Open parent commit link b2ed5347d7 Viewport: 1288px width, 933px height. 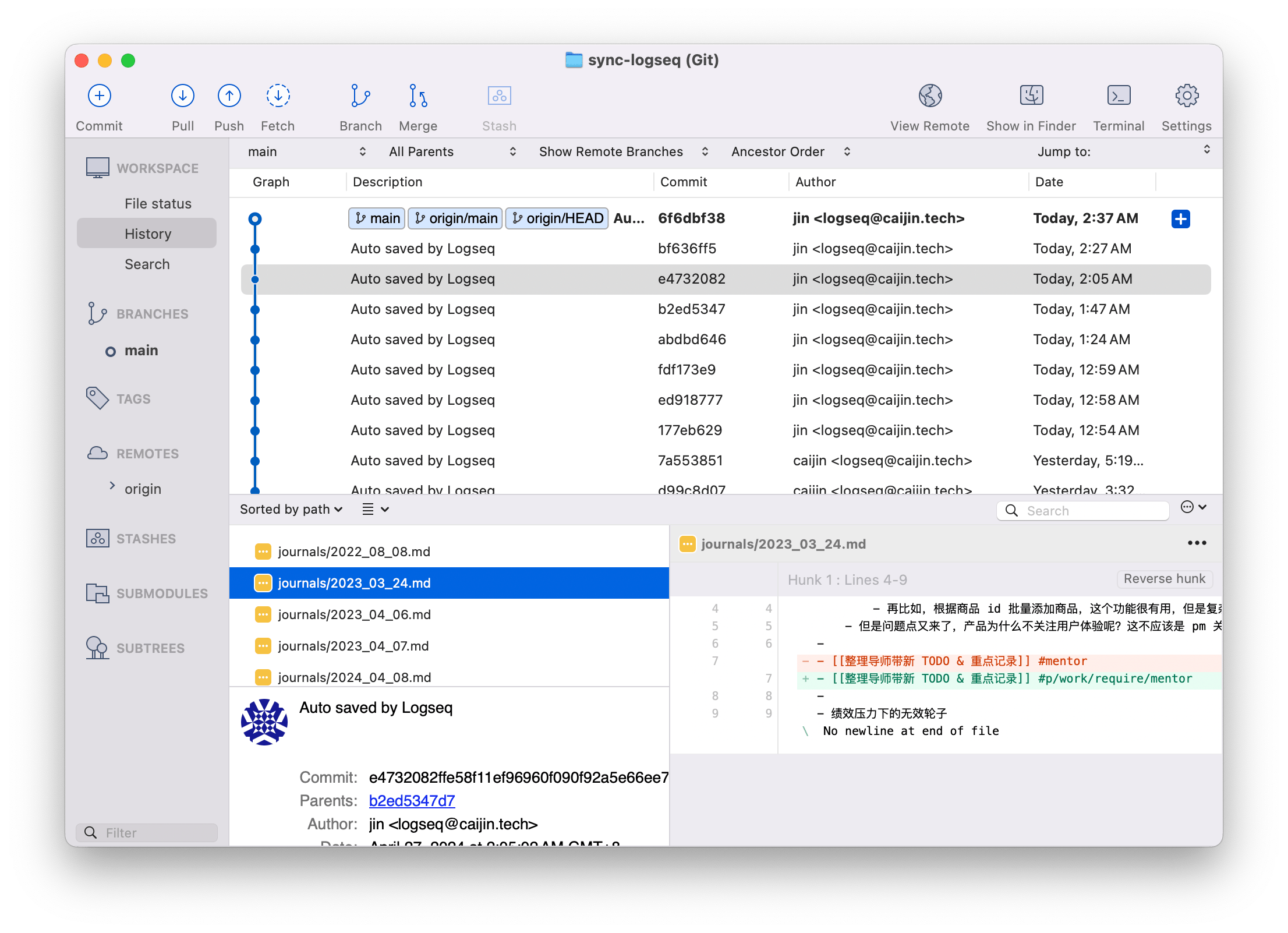(412, 801)
